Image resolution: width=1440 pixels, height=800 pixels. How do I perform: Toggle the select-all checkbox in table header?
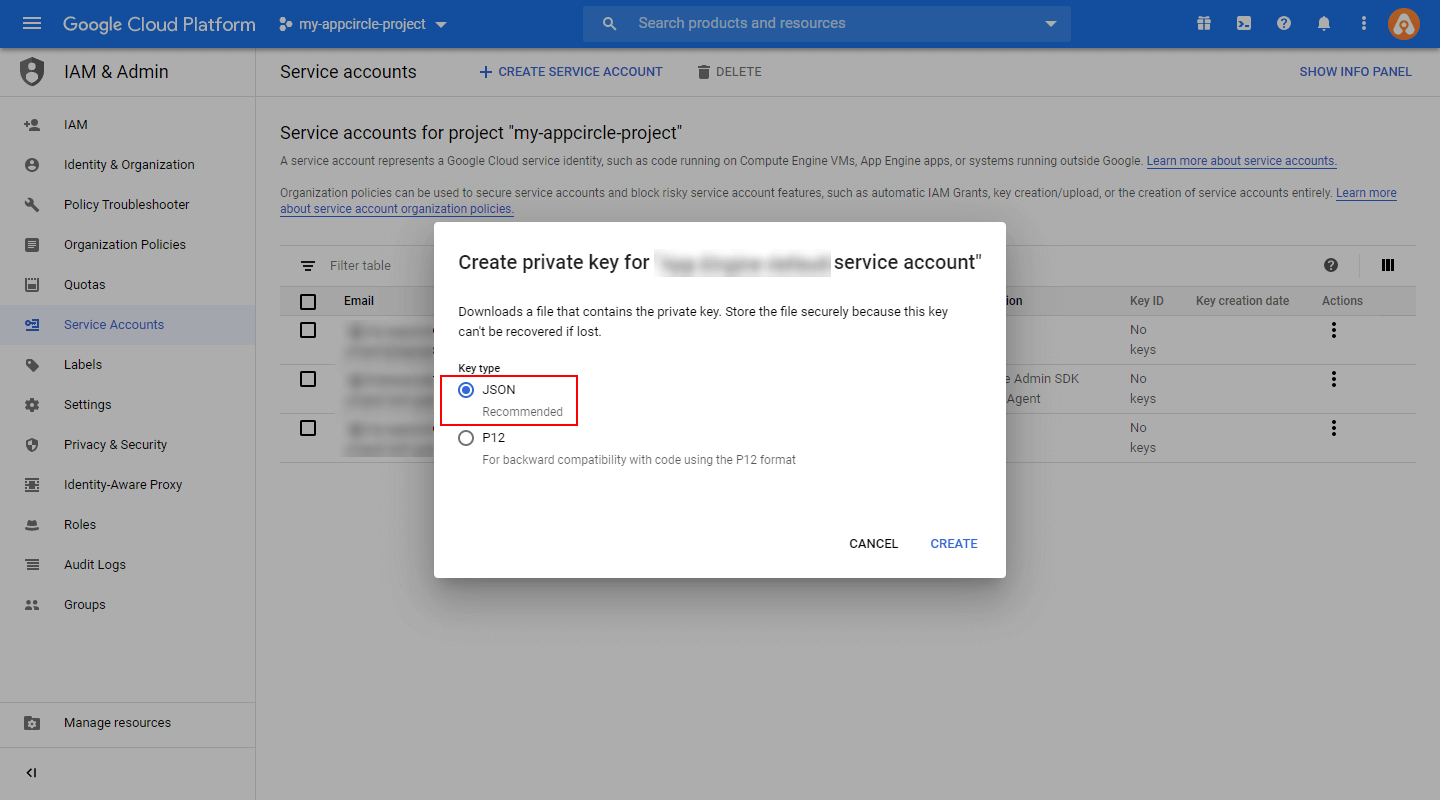pos(308,301)
